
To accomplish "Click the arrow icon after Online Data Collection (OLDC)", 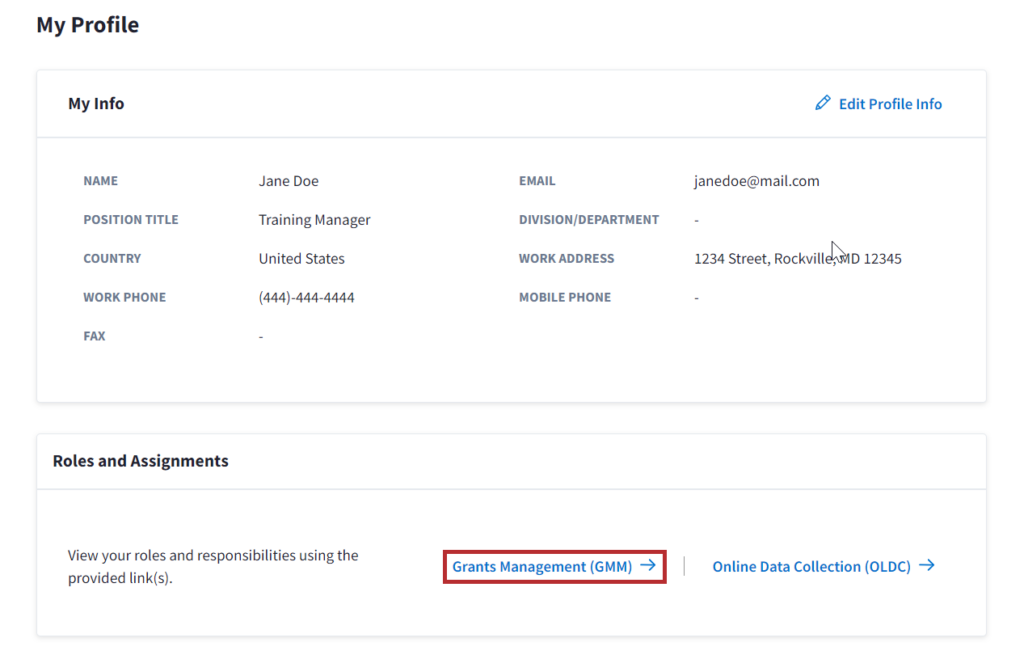I will (x=927, y=565).
